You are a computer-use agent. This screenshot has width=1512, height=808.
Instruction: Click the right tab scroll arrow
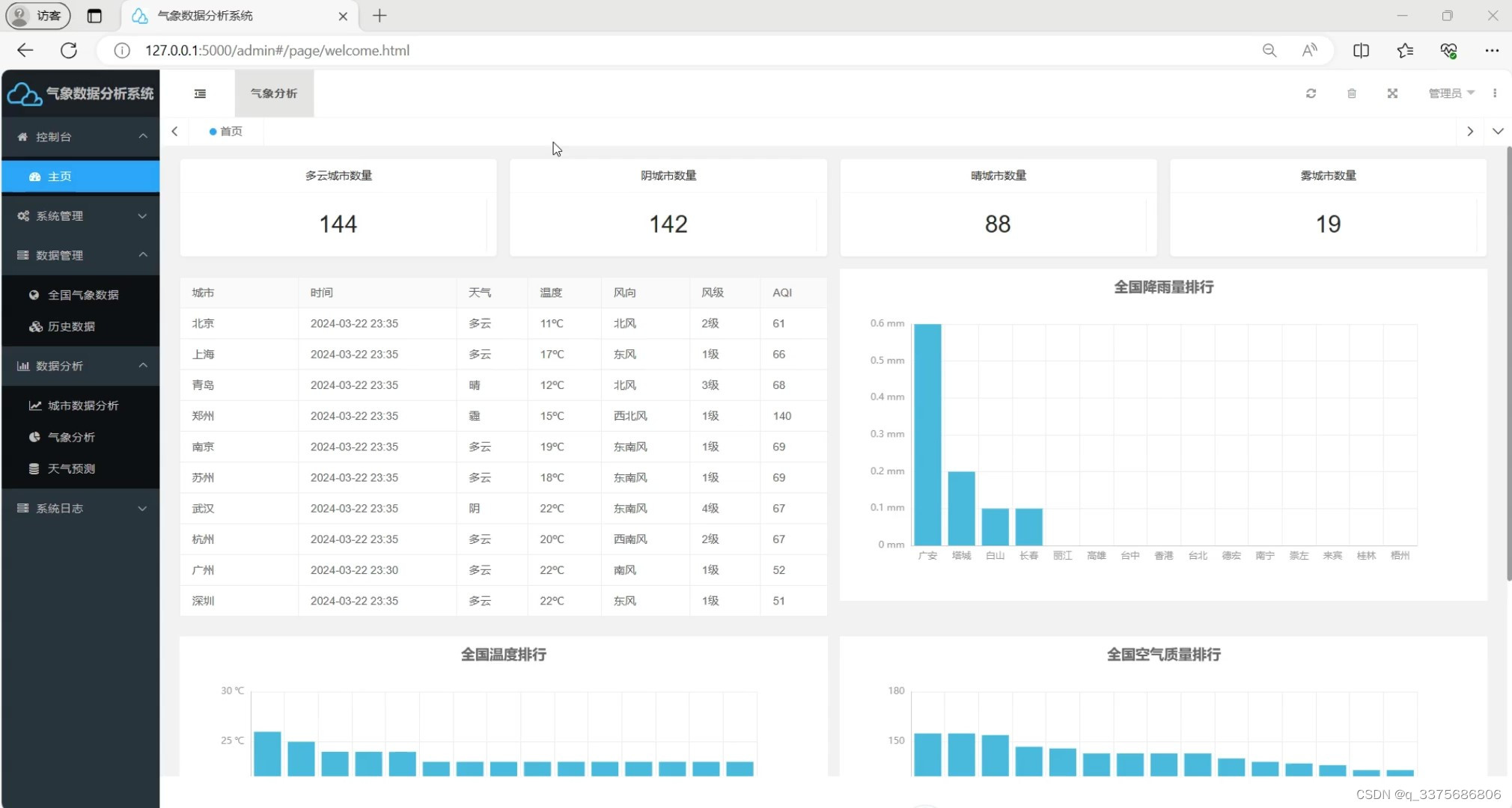click(1470, 132)
